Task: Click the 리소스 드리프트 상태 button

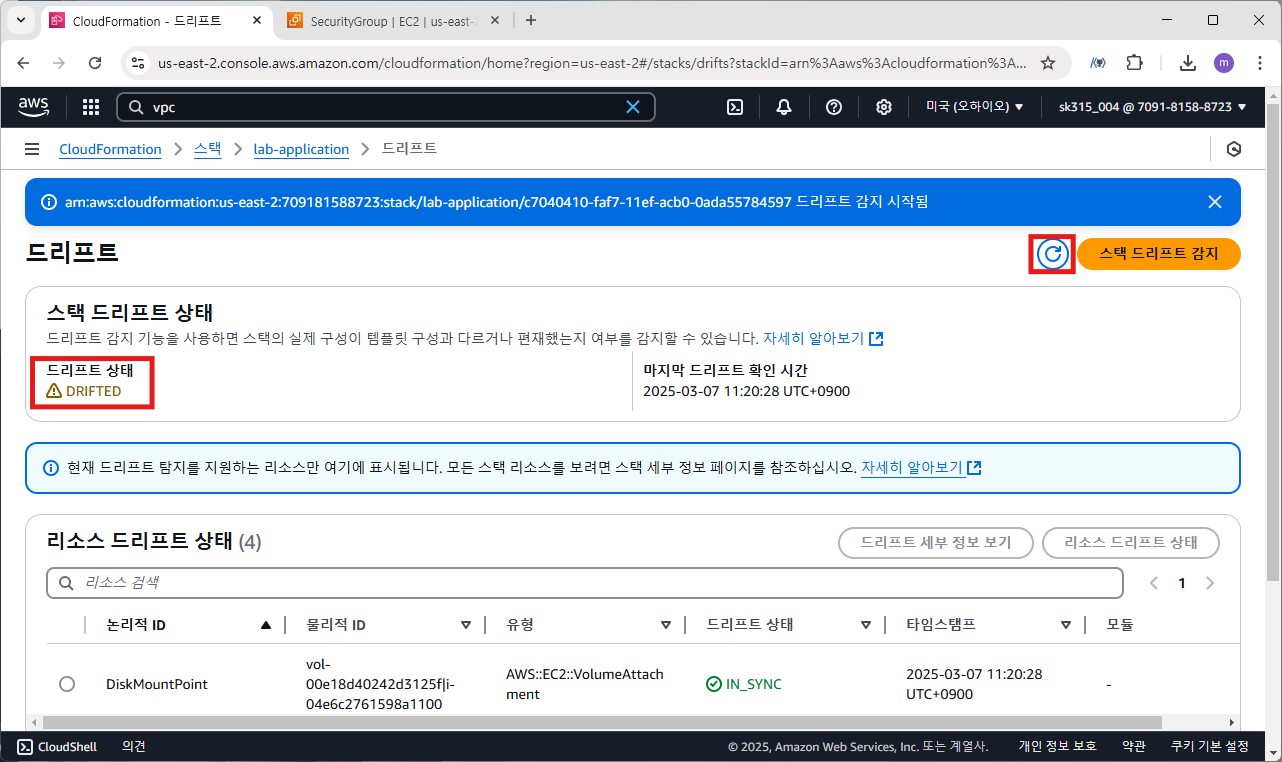Action: [x=1131, y=543]
